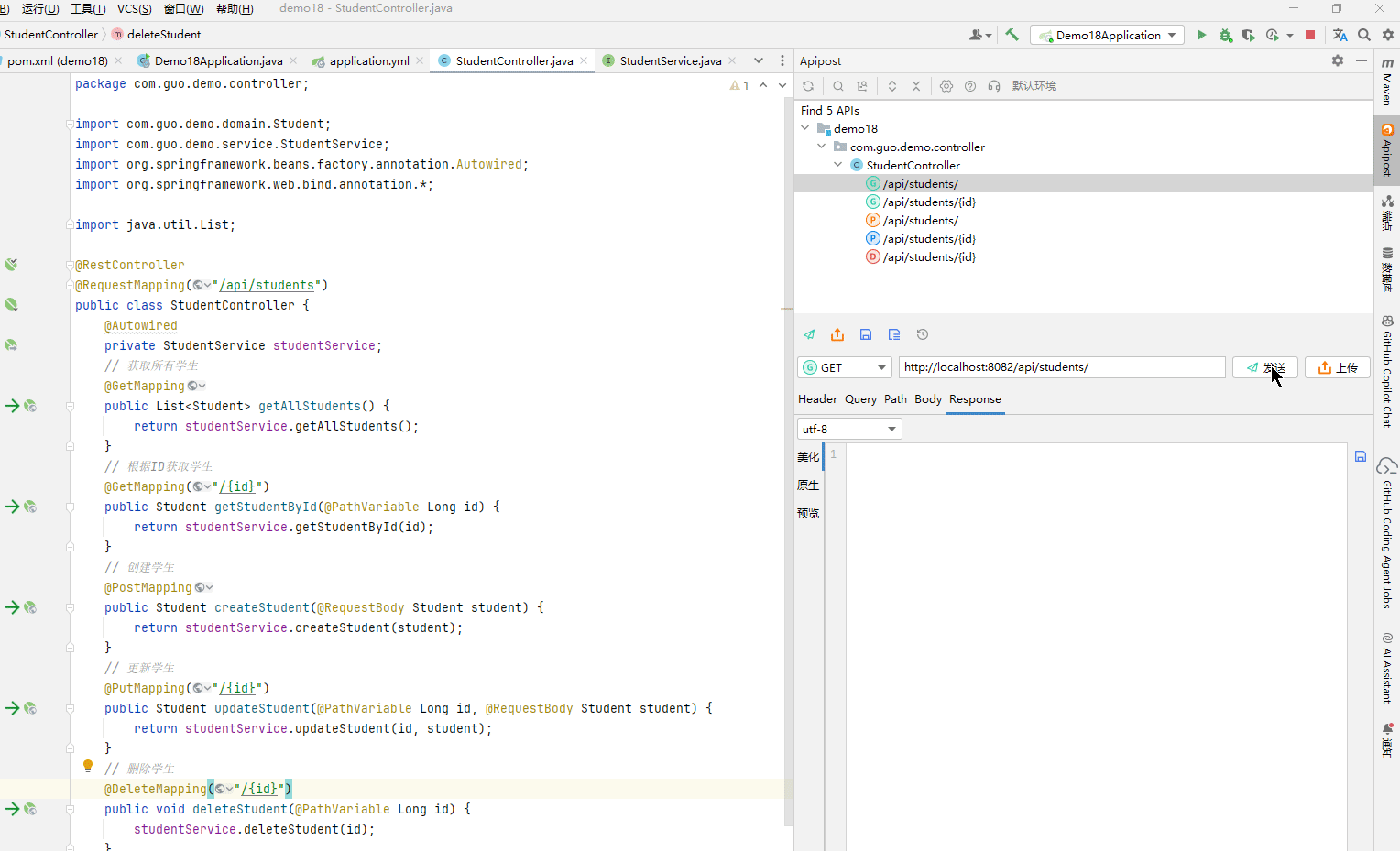Screen dimensions: 1400x851
Task: Open request history with the clock icon
Action: pos(923,334)
